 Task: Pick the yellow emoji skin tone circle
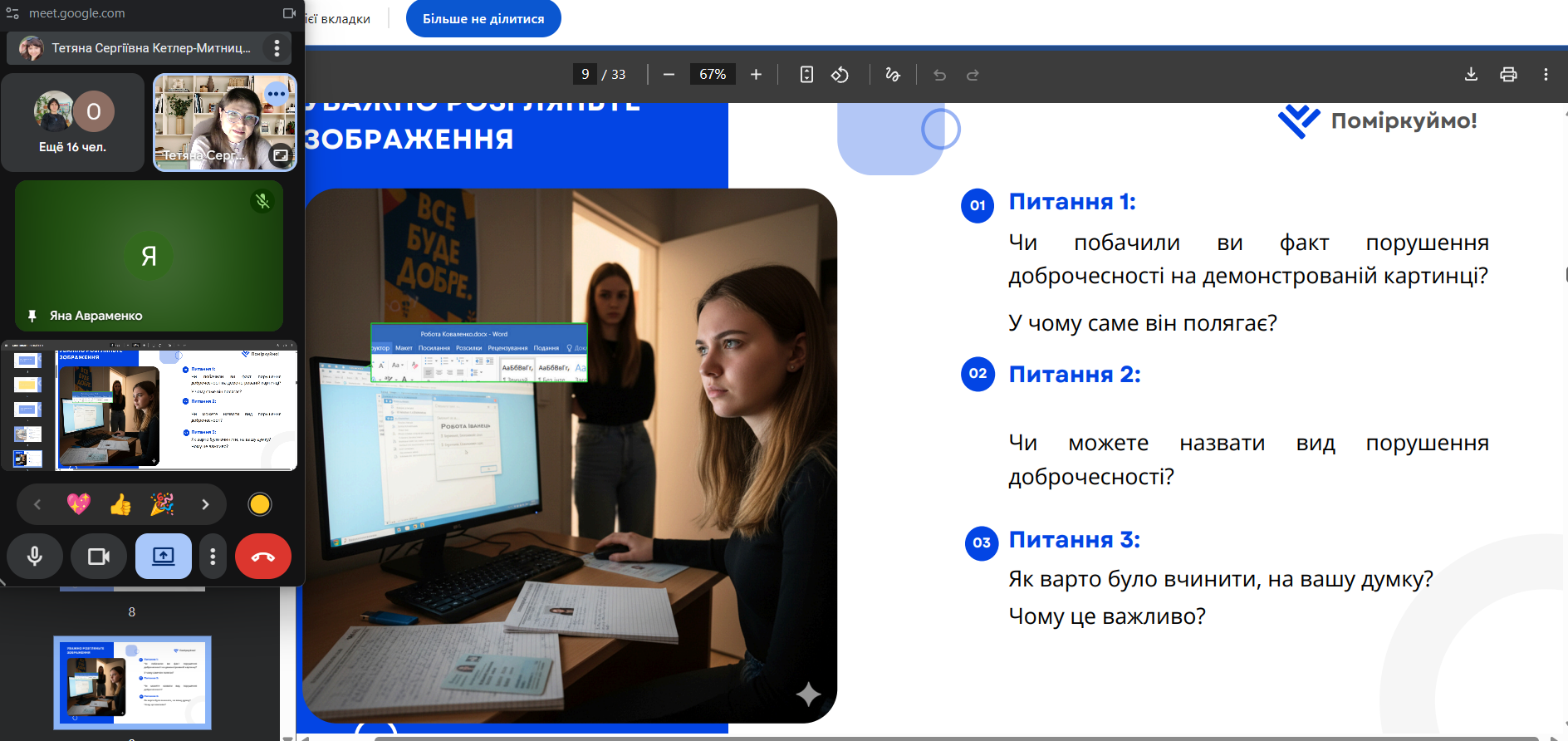coord(260,504)
